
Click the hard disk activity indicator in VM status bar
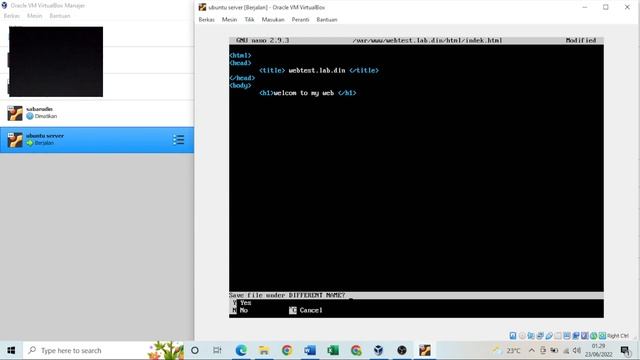(513, 336)
